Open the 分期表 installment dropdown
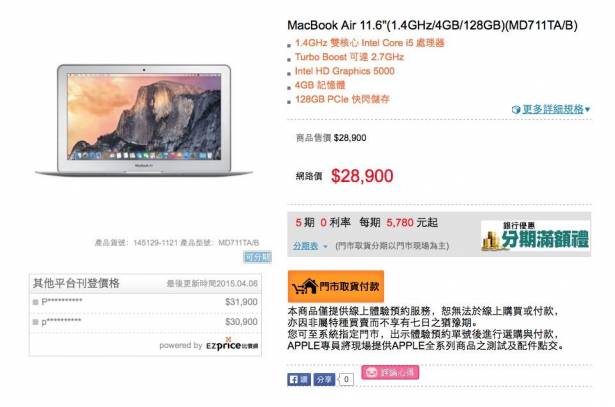 point(306,246)
